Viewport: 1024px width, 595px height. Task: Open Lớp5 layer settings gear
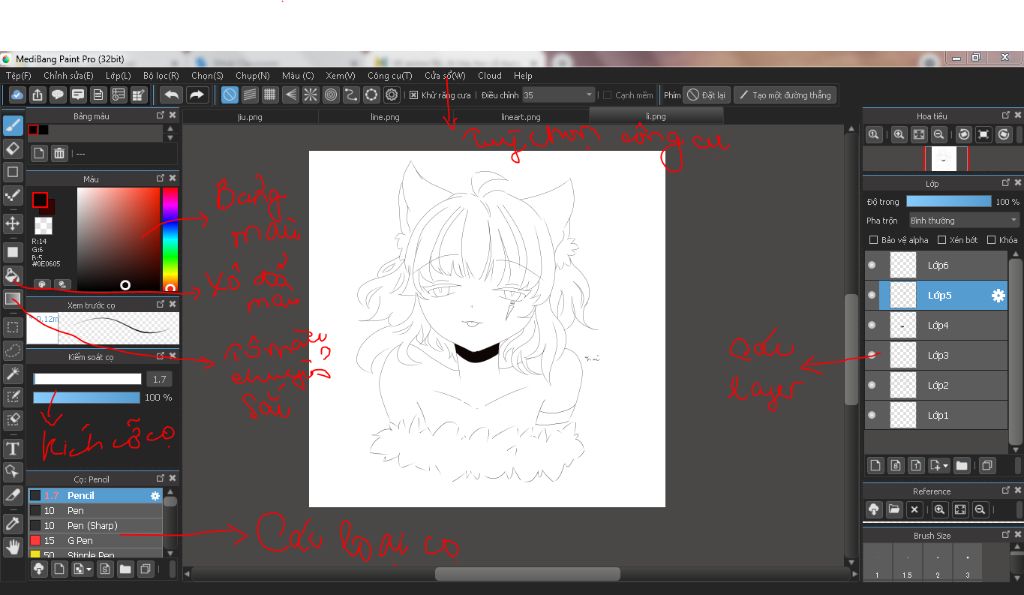pos(998,295)
